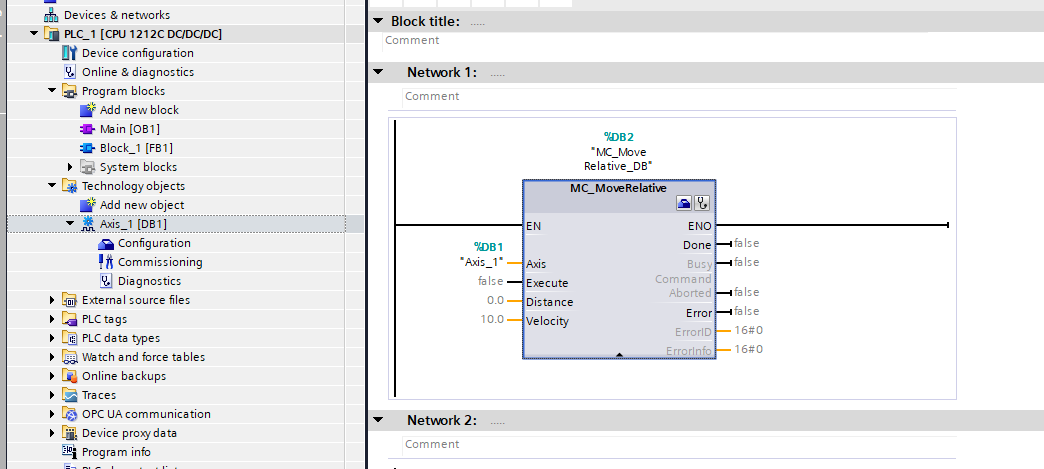
Task: Open Main [OB1]
Action: pos(130,129)
